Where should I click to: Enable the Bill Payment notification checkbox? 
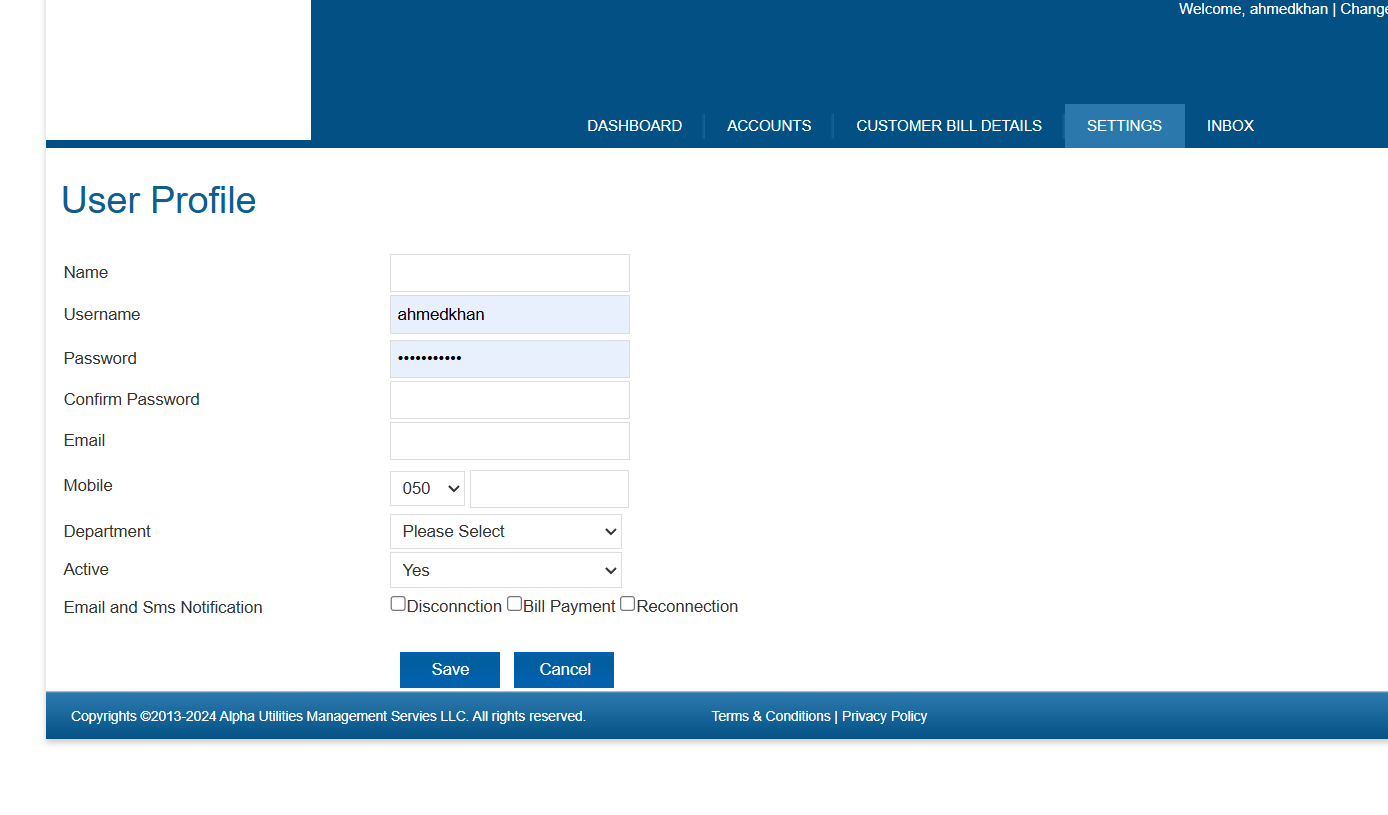click(x=514, y=604)
